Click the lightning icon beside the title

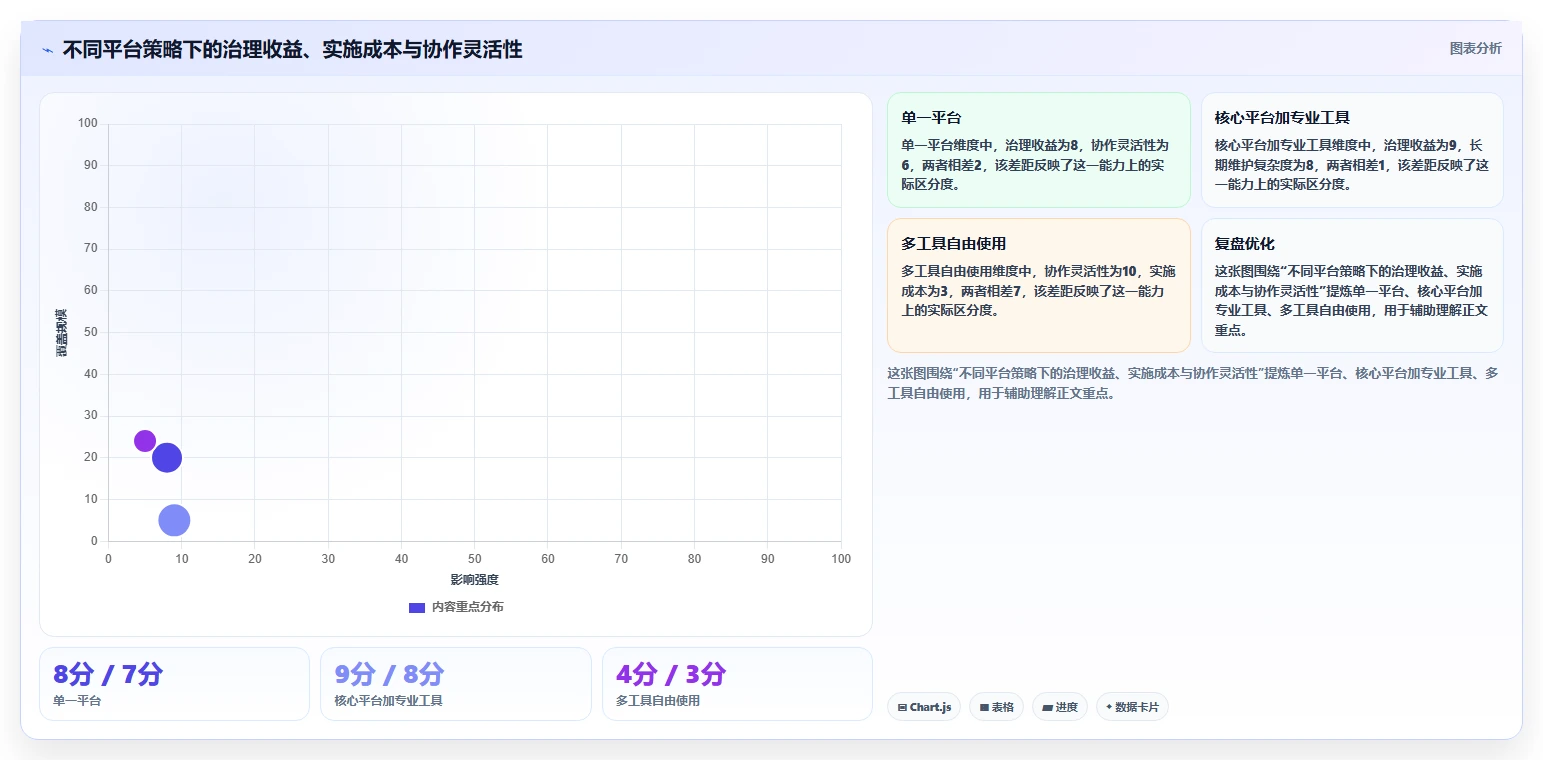tap(47, 50)
